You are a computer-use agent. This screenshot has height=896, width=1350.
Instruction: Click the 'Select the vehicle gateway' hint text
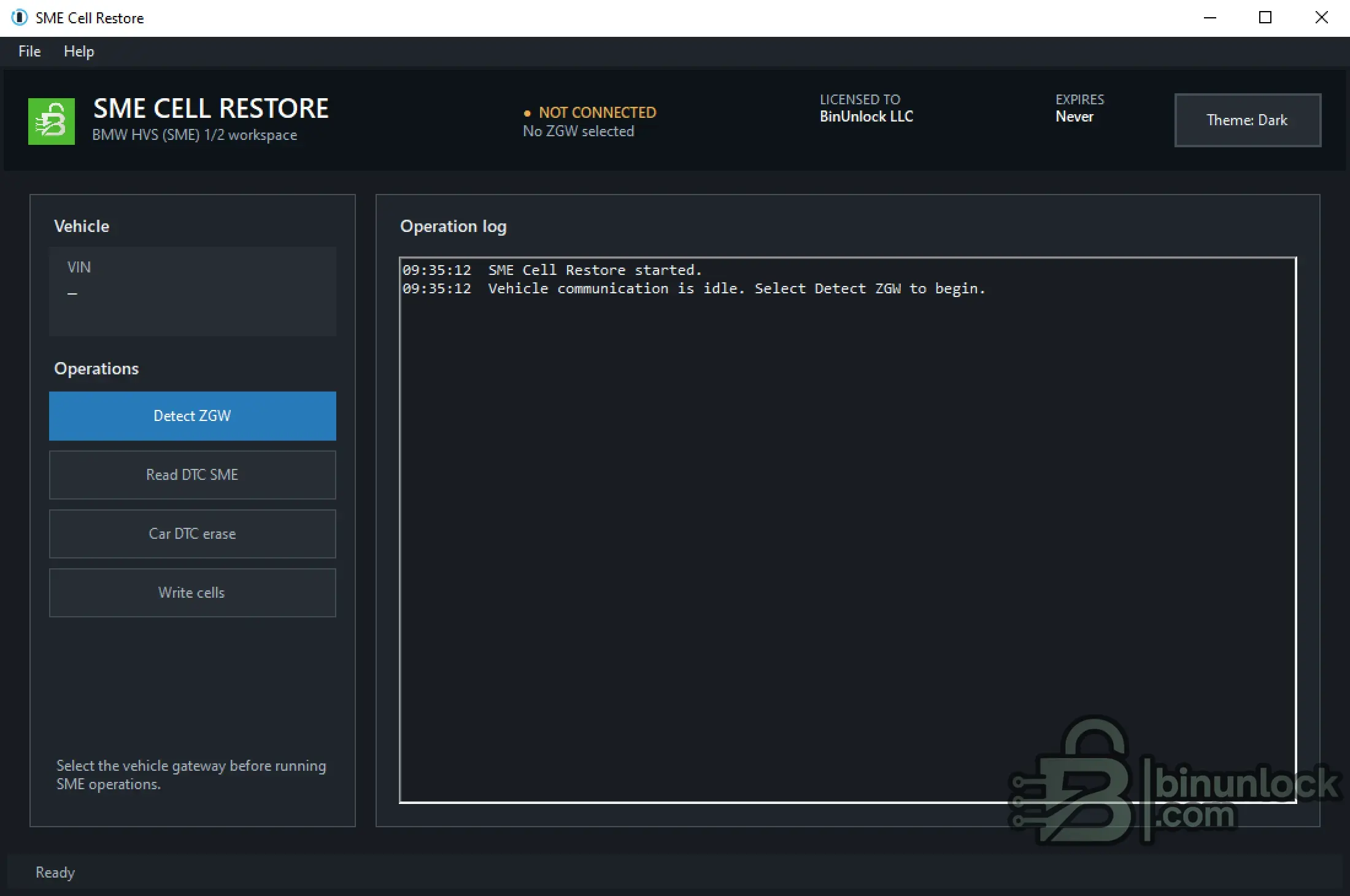click(191, 775)
